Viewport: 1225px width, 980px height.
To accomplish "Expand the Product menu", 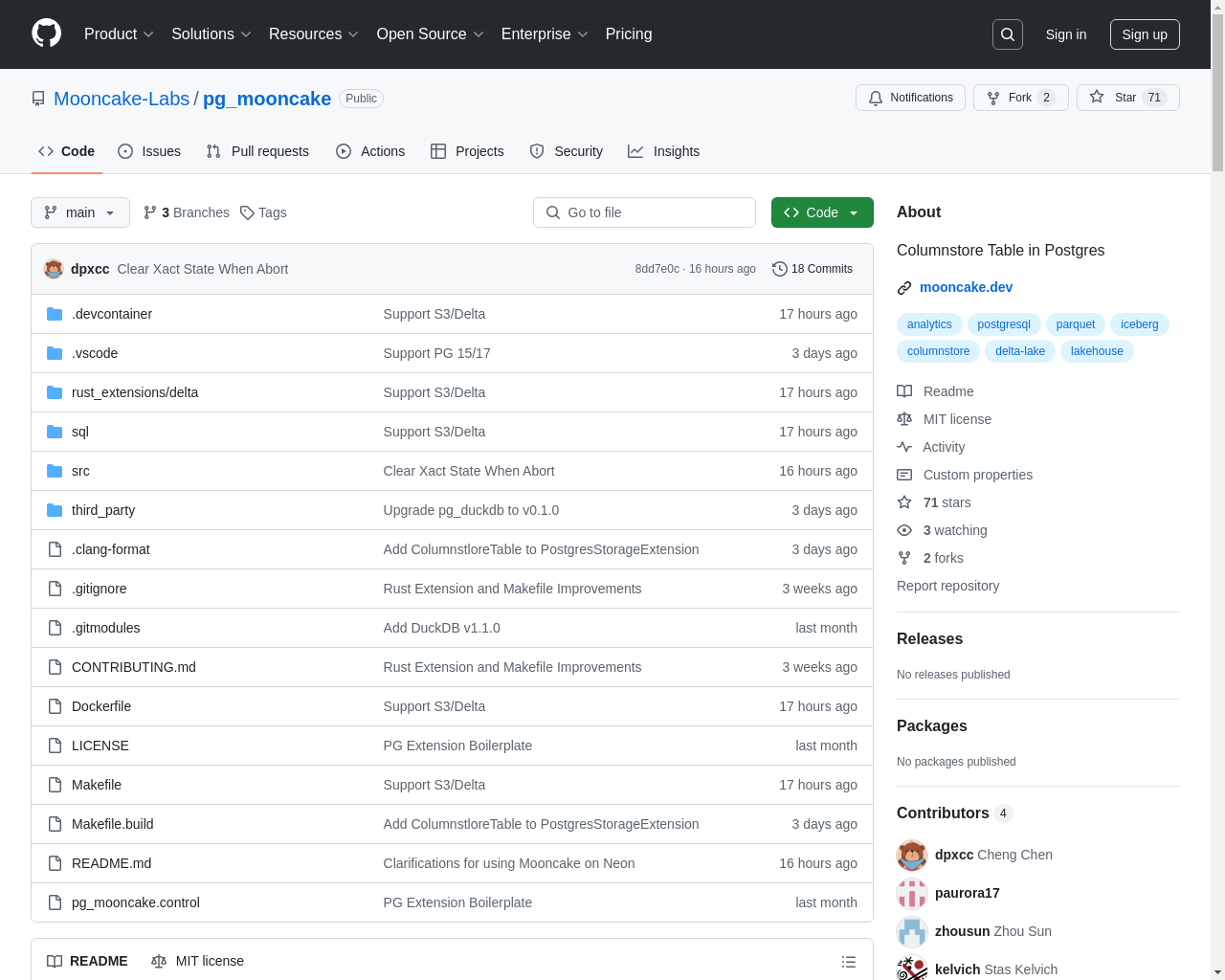I will (119, 34).
